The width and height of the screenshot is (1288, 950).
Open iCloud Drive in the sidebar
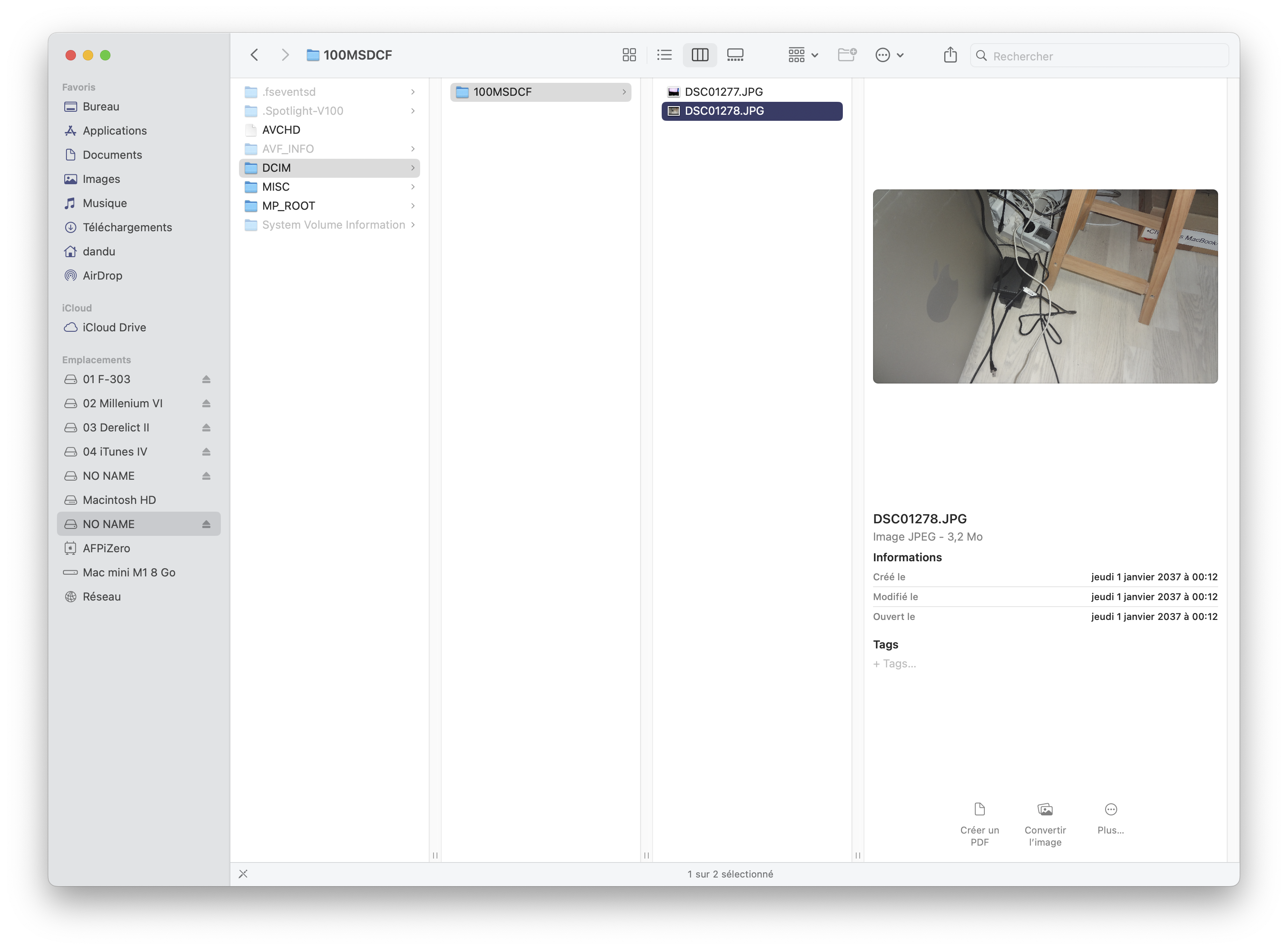click(x=138, y=327)
